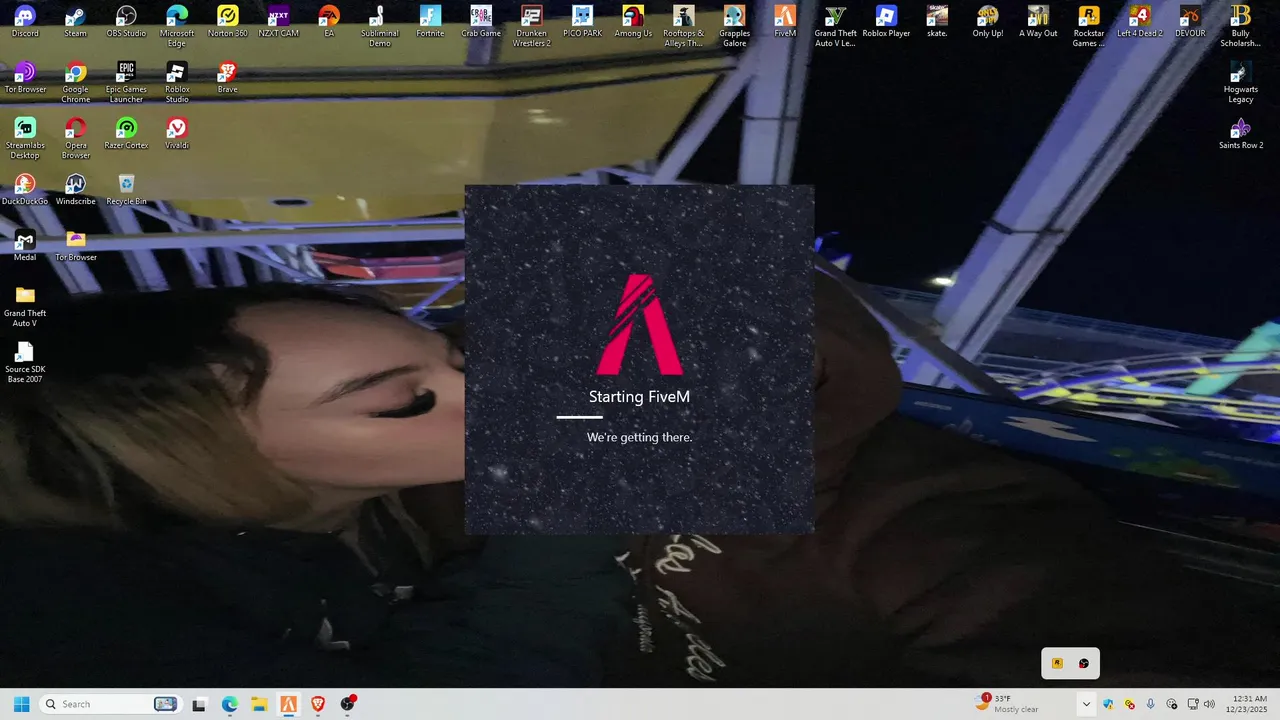Image resolution: width=1280 pixels, height=720 pixels.
Task: Open the Subliminal Demo shortcut
Action: (x=380, y=26)
